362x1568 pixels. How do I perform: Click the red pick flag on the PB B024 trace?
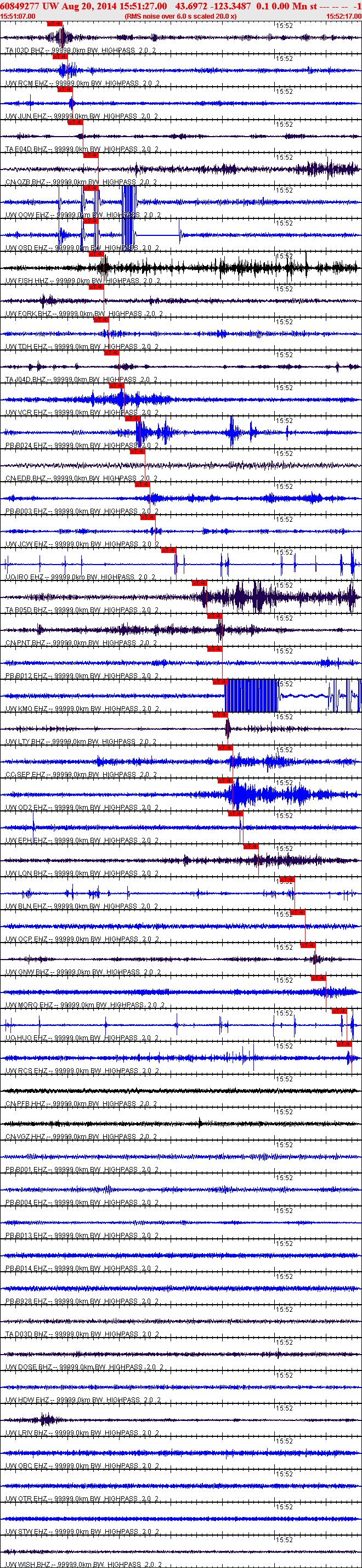tap(132, 418)
